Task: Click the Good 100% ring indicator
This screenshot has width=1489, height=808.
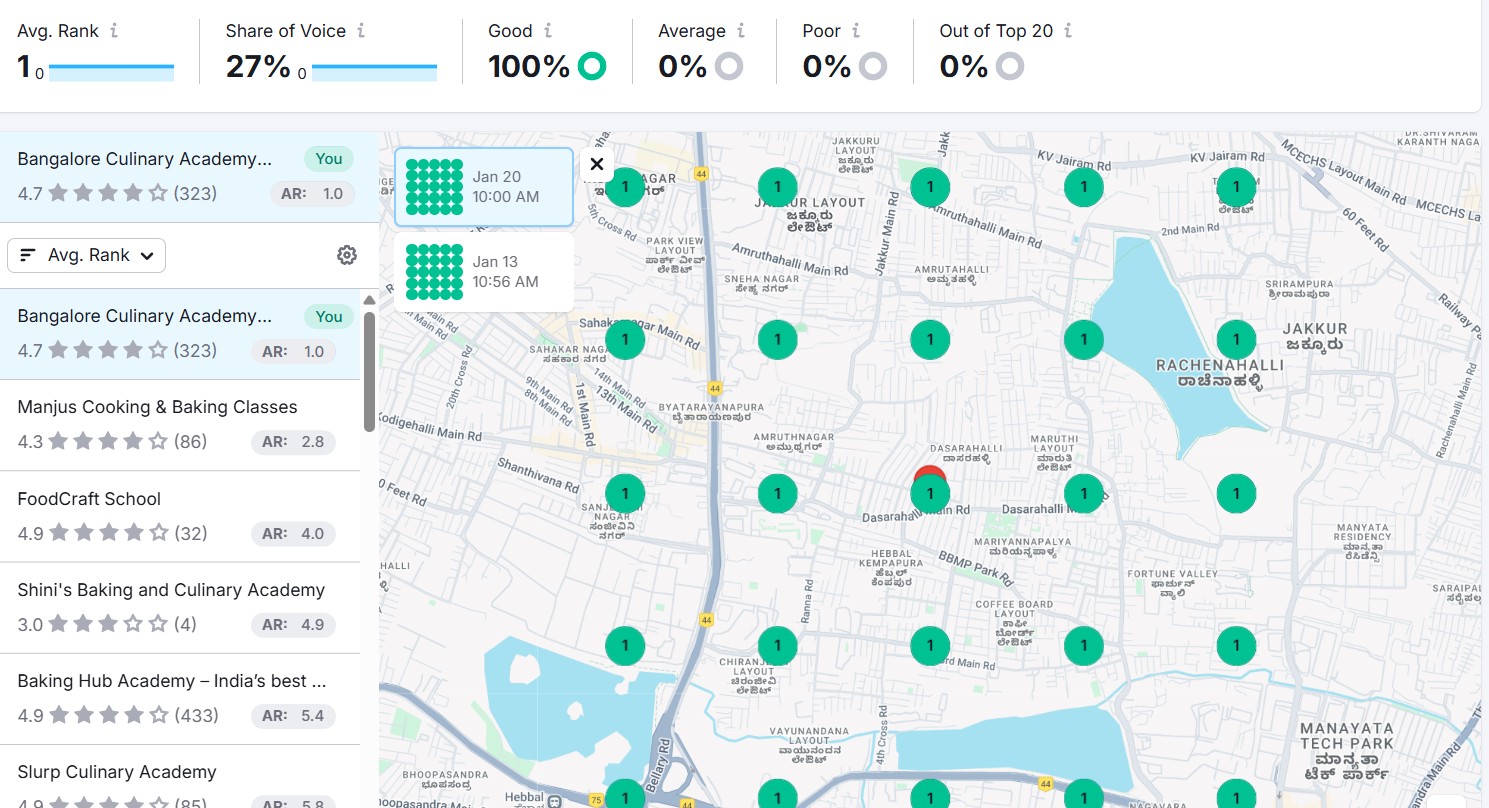Action: tap(592, 67)
